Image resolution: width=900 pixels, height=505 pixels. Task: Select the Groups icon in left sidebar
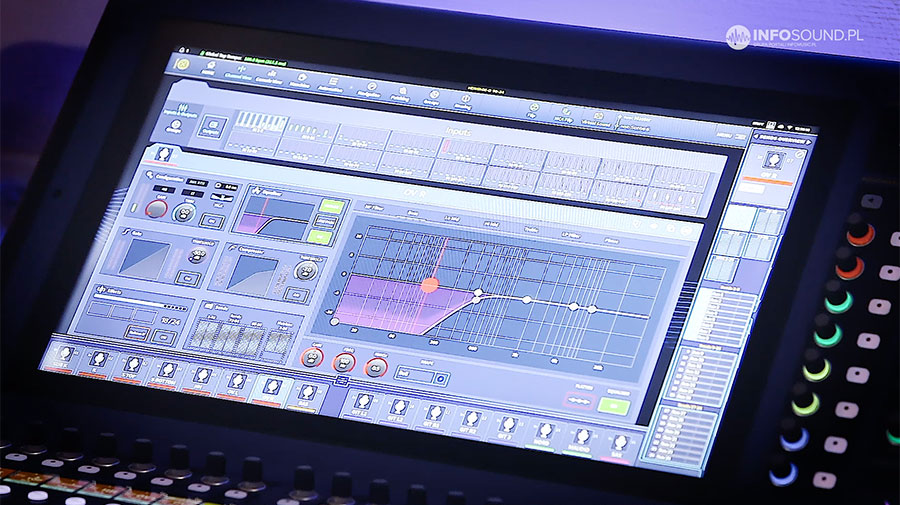pyautogui.click(x=175, y=126)
